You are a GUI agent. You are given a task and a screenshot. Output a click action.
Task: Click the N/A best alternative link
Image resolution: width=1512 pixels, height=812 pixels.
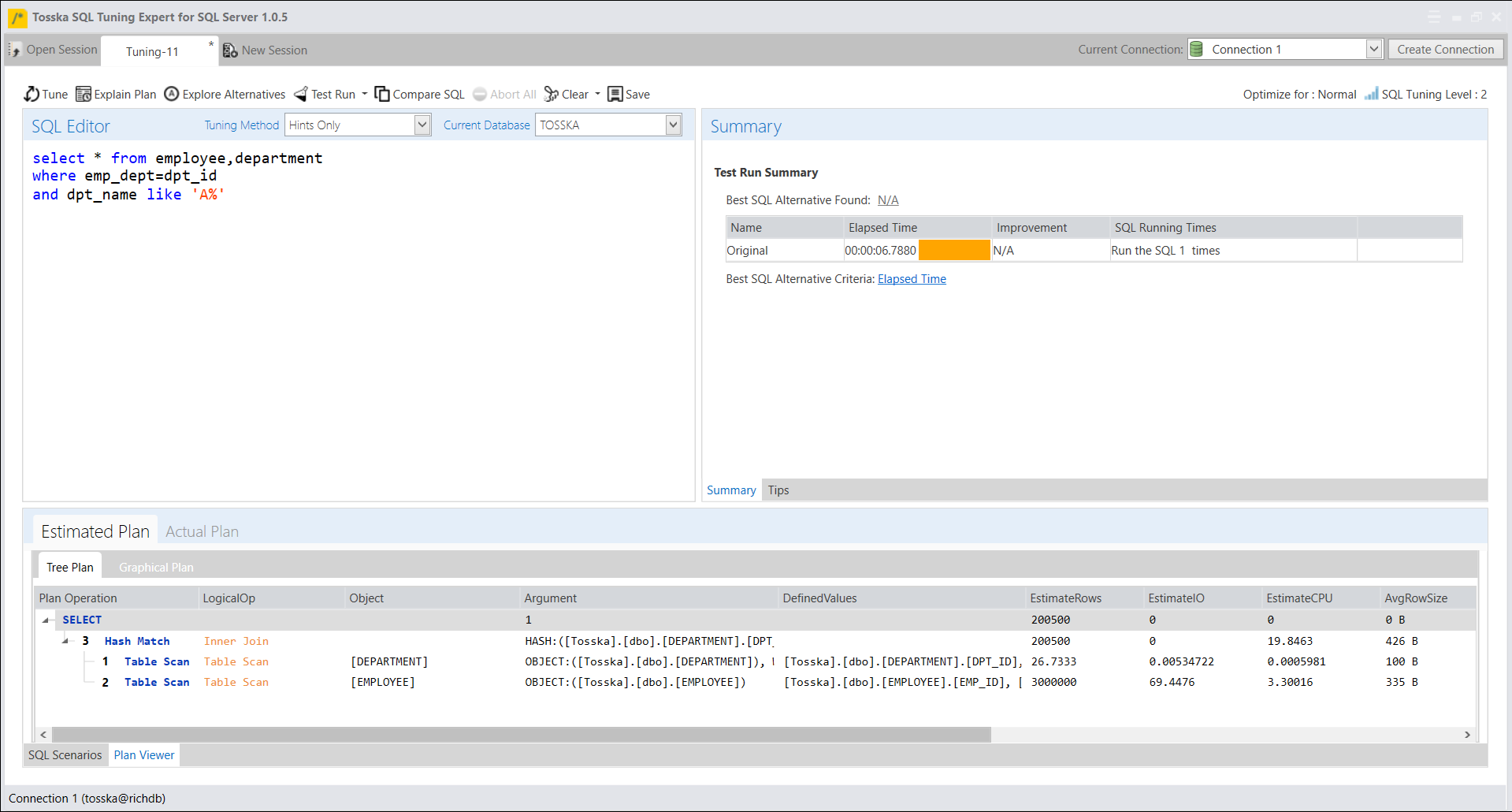(x=888, y=200)
